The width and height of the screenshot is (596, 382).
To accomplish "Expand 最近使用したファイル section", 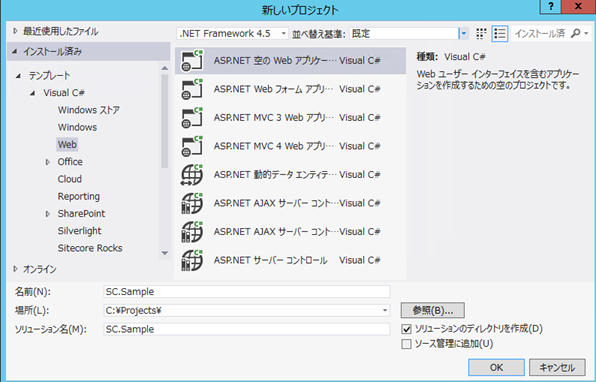I will (x=15, y=31).
